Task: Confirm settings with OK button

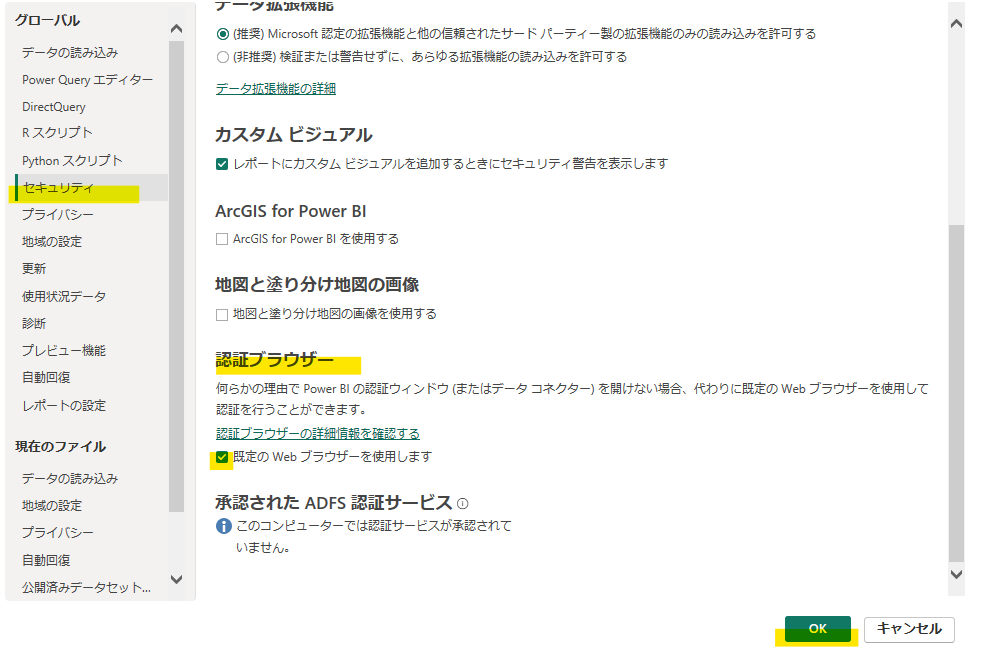Action: click(x=817, y=629)
